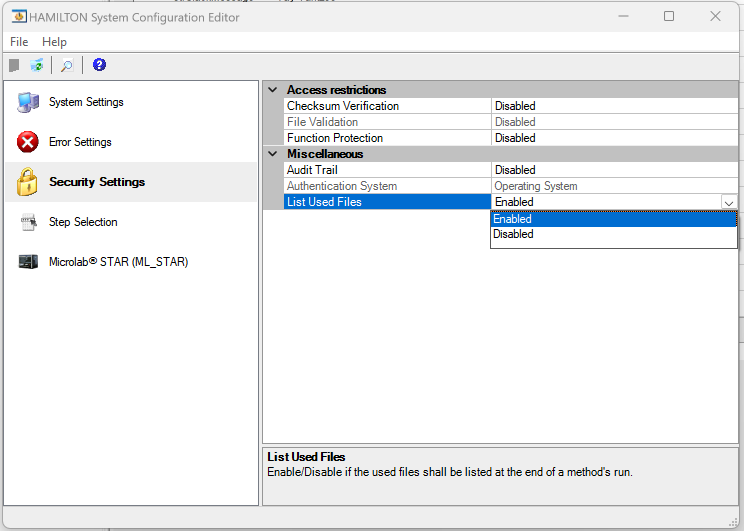Click the Microlab STAR instrument icon

pos(28,261)
